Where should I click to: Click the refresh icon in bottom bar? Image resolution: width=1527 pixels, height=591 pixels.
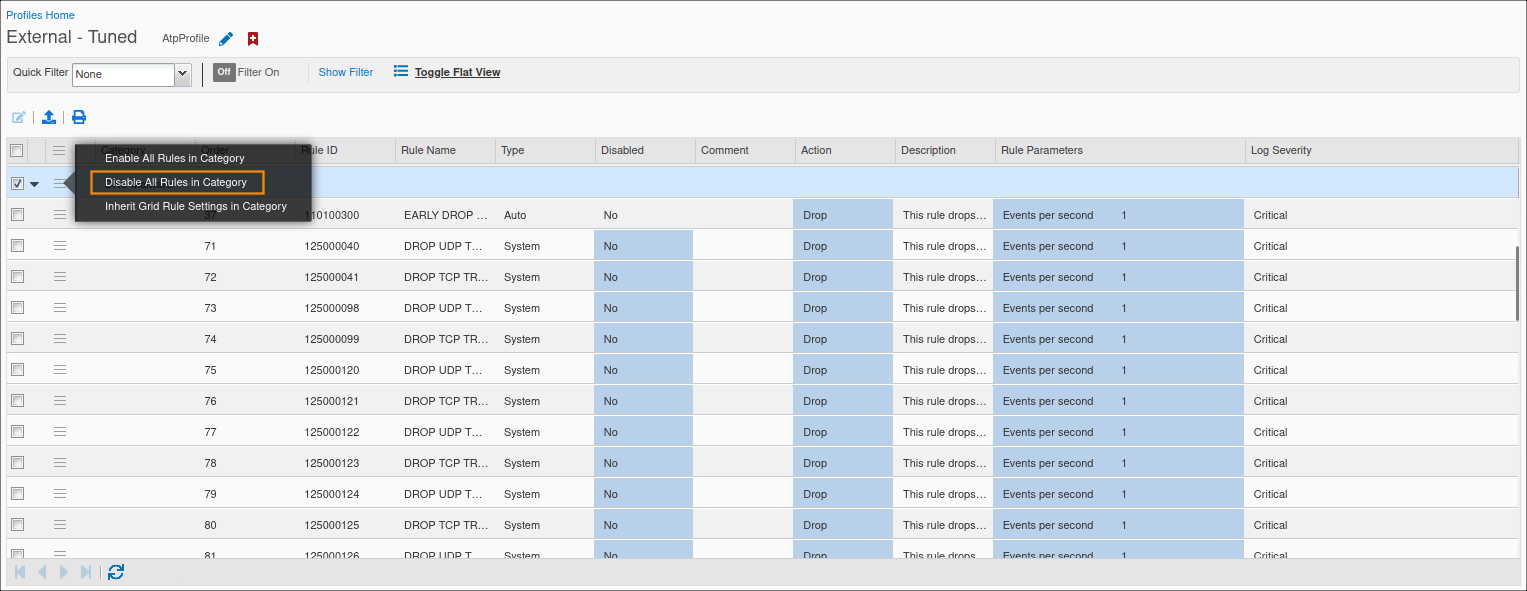pyautogui.click(x=116, y=572)
